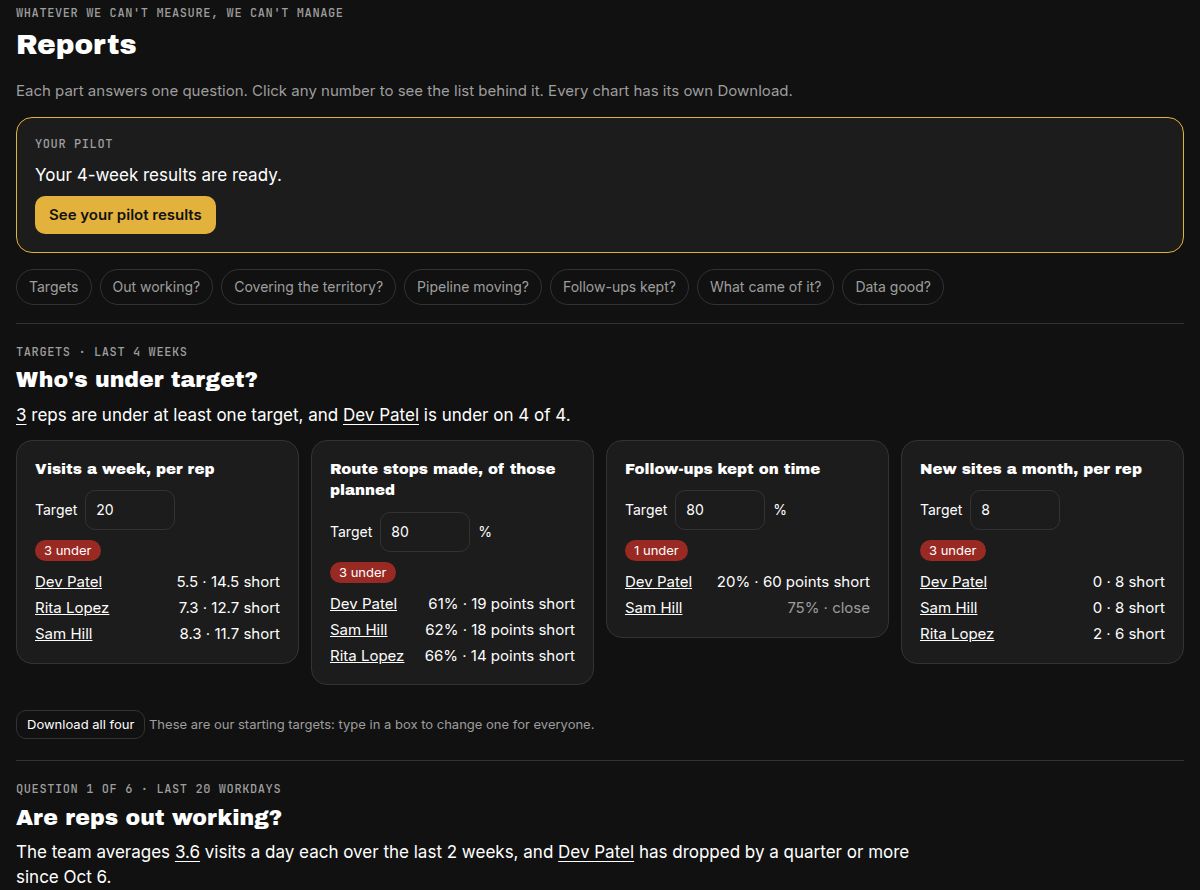Click '20% · 60 points short' value

click(x=793, y=582)
